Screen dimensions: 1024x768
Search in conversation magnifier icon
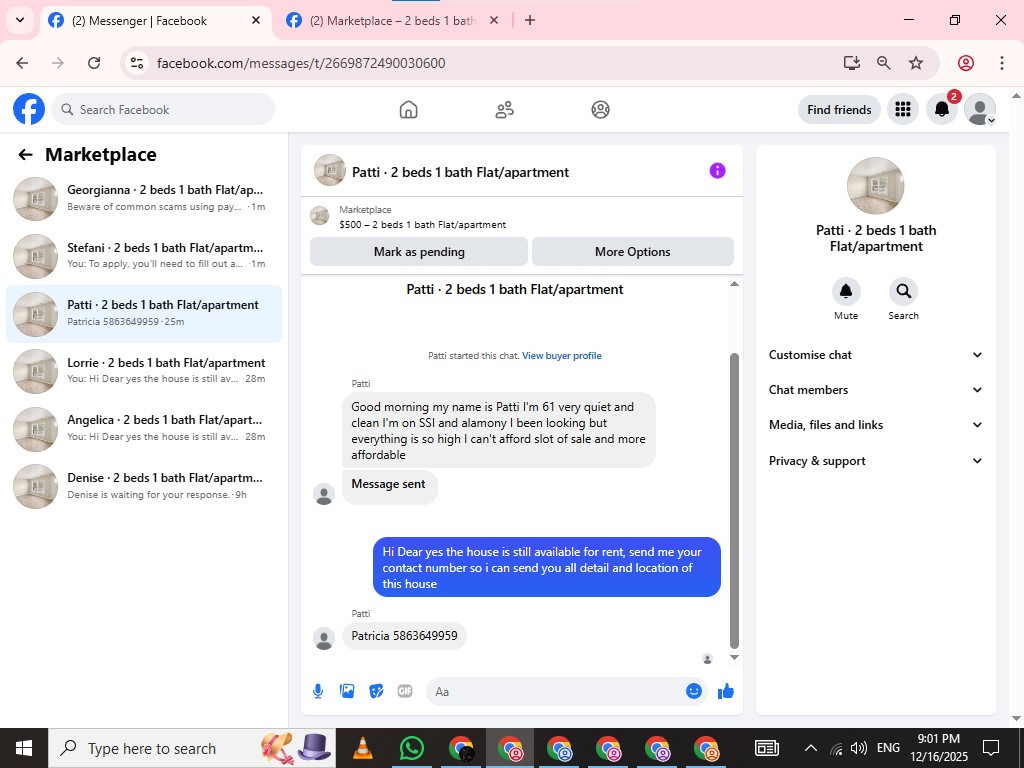(903, 291)
